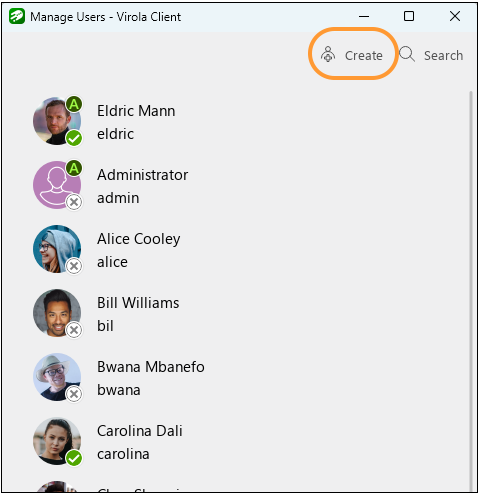
Task: Click the Create user icon
Action: tap(328, 54)
